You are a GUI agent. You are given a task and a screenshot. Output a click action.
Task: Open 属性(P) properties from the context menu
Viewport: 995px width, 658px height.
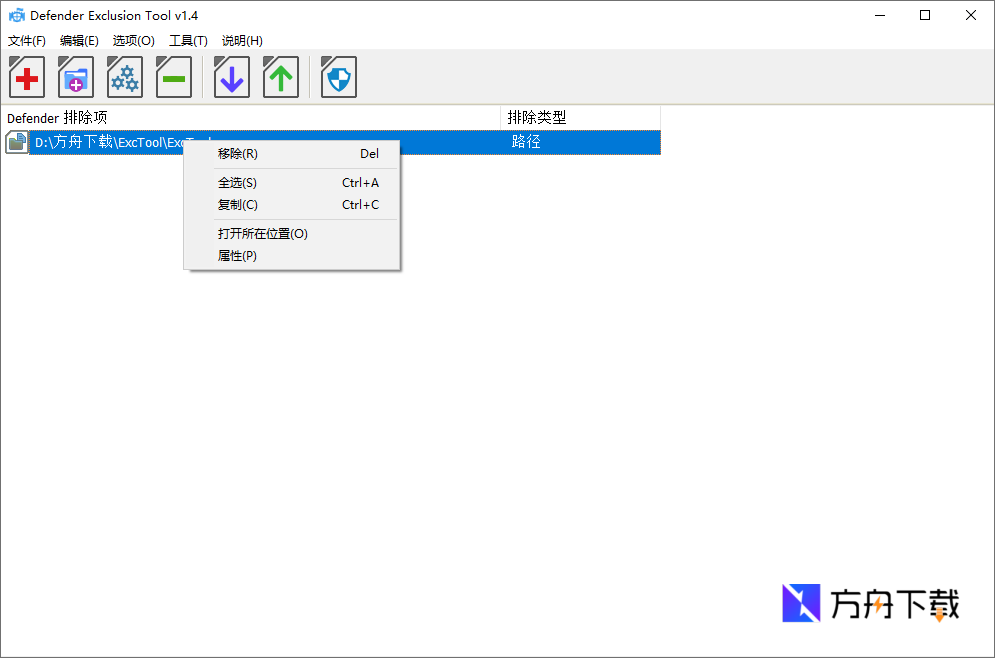237,255
